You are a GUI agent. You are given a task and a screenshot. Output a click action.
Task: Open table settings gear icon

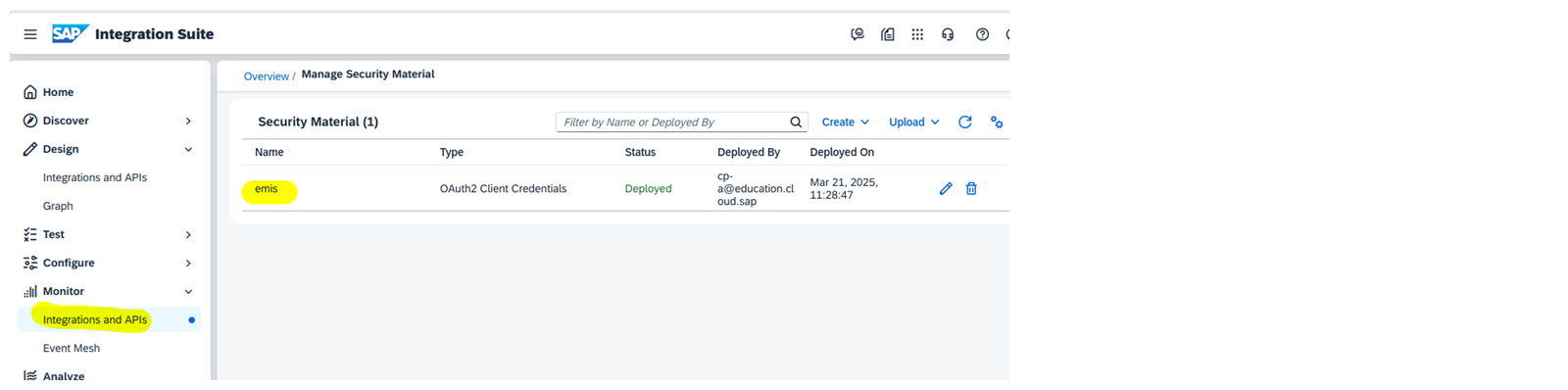click(997, 122)
